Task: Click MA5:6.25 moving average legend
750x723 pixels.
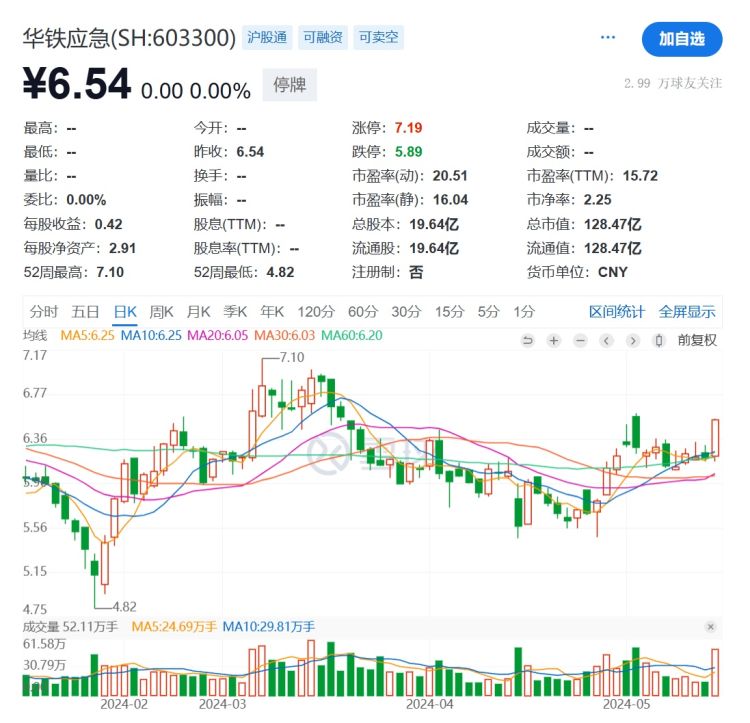Action: pyautogui.click(x=88, y=335)
